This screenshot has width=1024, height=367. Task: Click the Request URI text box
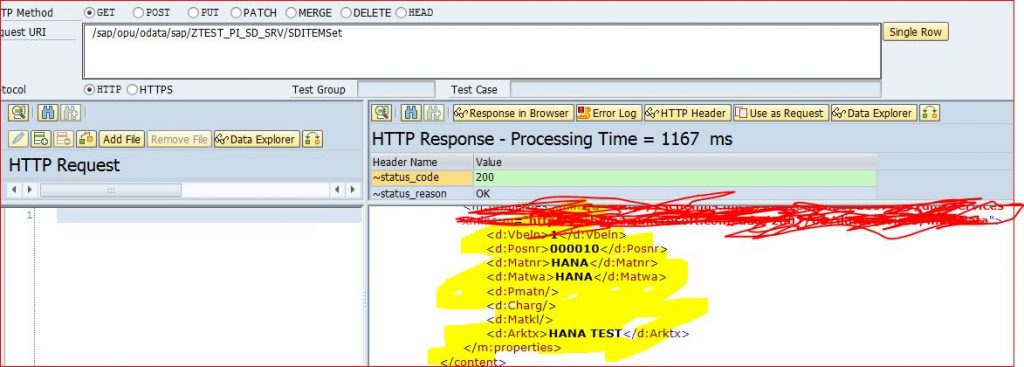481,52
